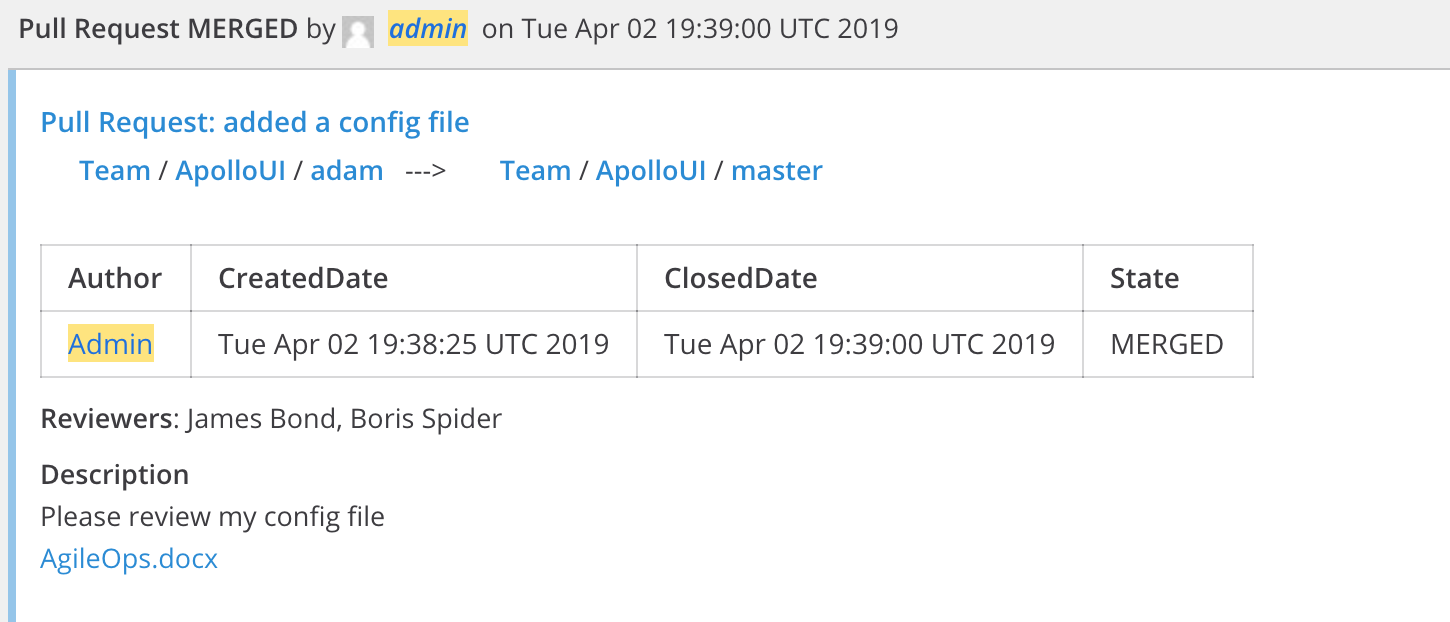Image resolution: width=1450 pixels, height=622 pixels.
Task: Click the CreatedDate column header
Action: click(414, 278)
